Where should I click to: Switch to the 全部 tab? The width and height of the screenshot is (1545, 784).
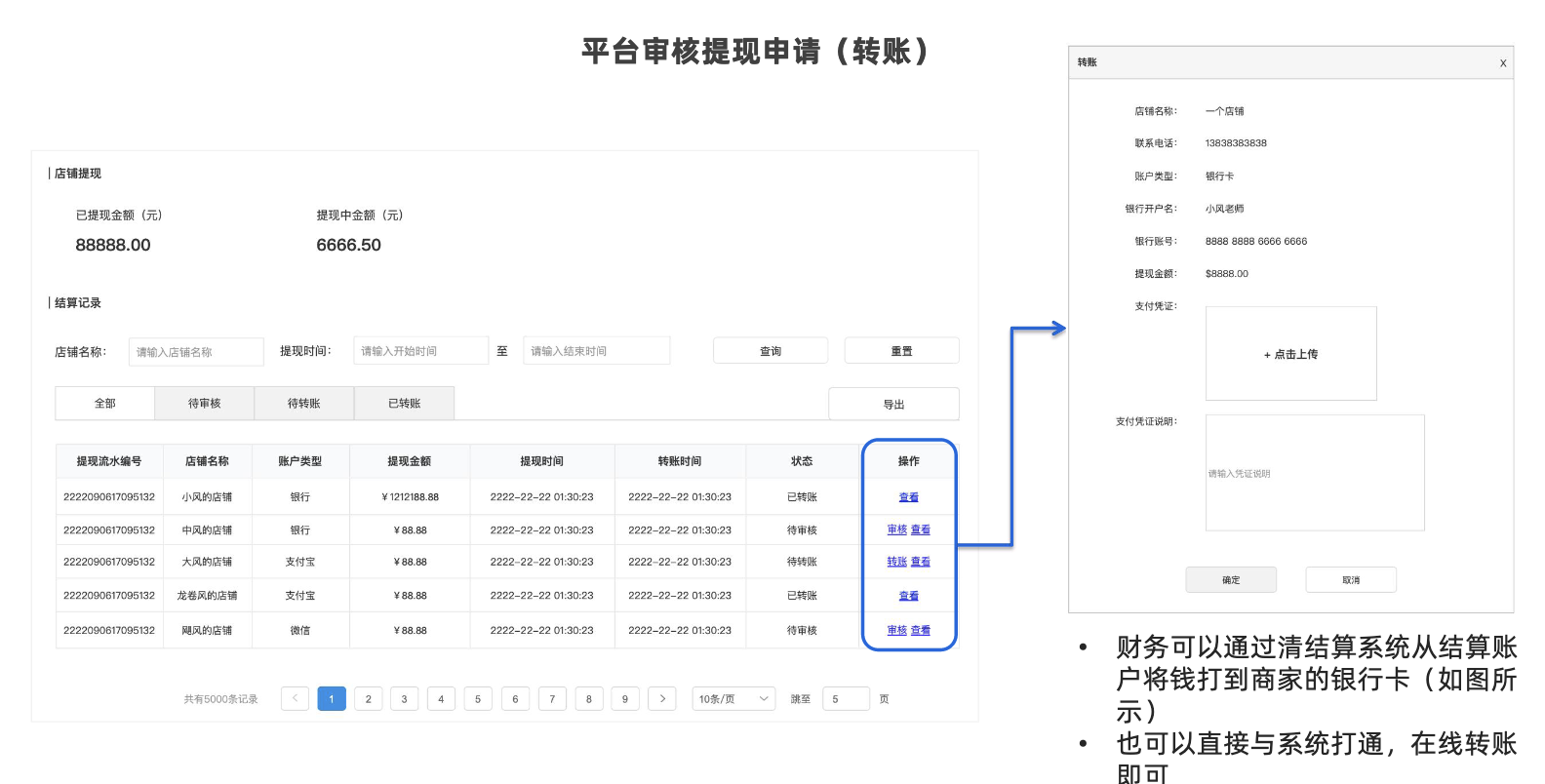[x=105, y=404]
